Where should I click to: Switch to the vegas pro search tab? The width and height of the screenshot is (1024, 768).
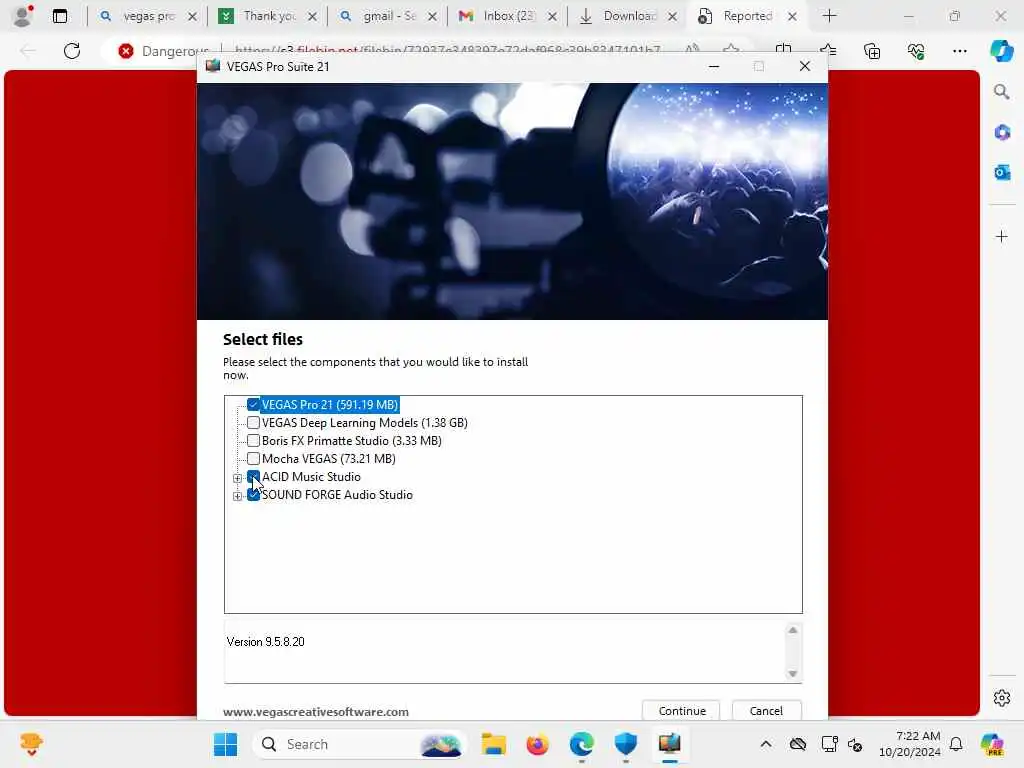[x=148, y=16]
